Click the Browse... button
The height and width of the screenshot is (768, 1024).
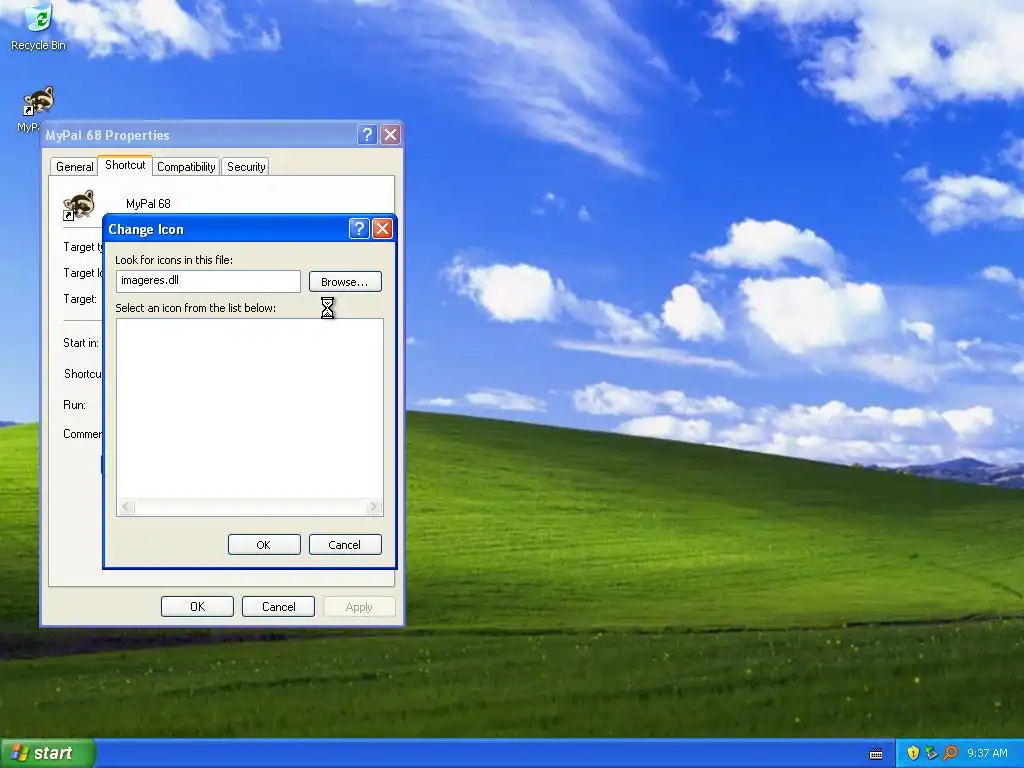click(345, 281)
